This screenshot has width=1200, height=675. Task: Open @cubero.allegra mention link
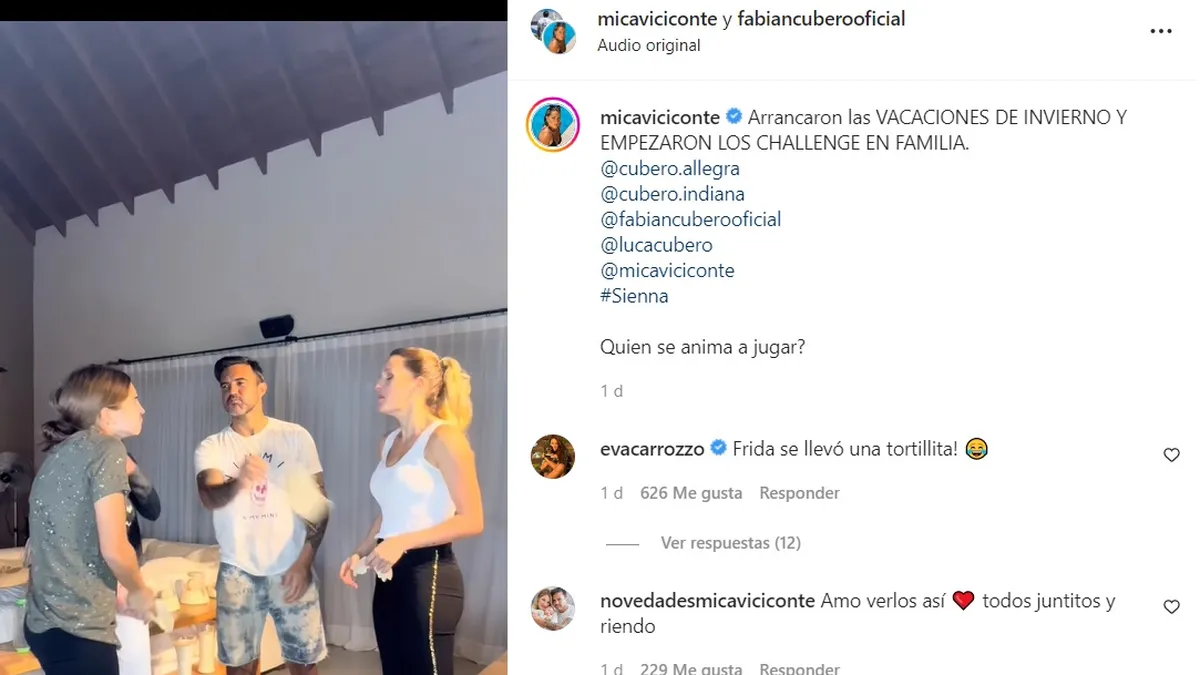[x=669, y=169]
